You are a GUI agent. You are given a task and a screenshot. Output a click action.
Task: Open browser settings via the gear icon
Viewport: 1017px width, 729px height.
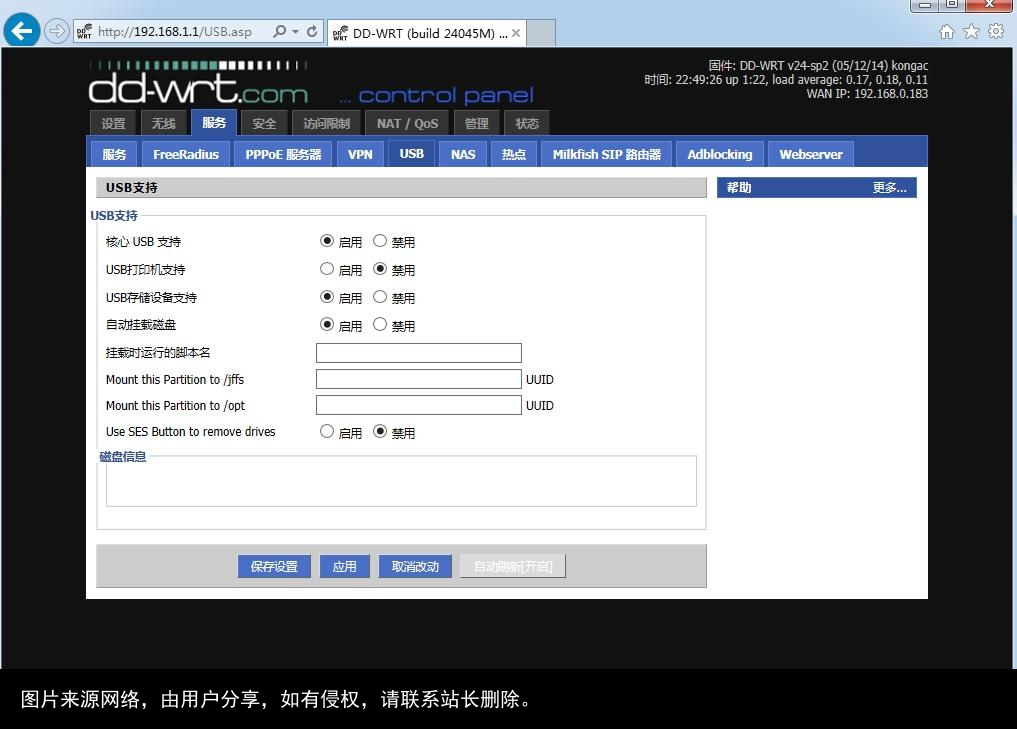[994, 31]
